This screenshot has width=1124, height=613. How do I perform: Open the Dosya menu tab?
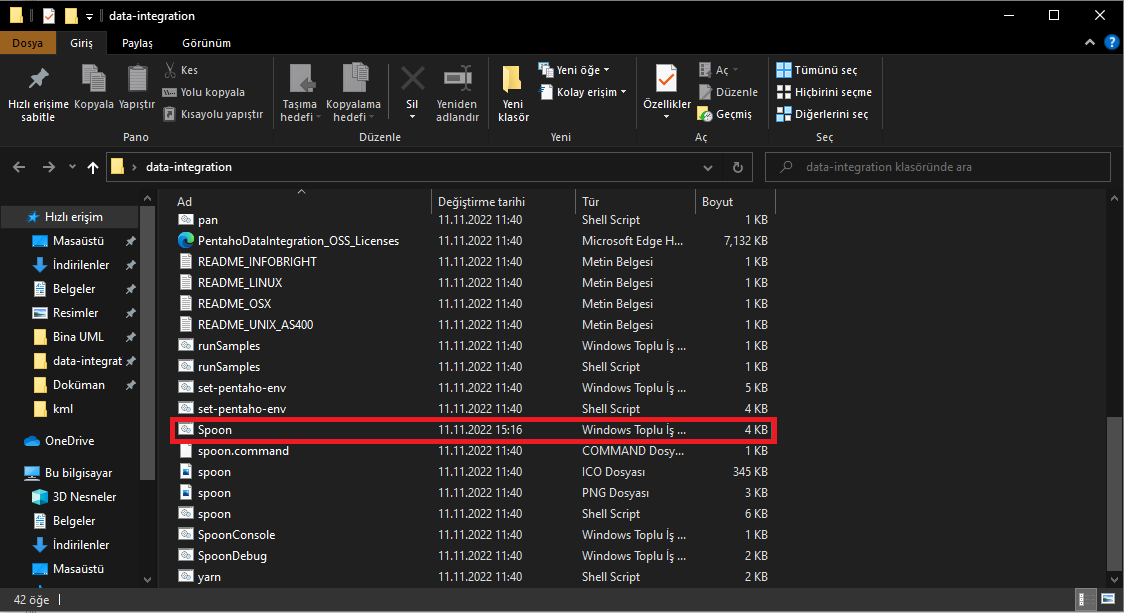pyautogui.click(x=27, y=43)
